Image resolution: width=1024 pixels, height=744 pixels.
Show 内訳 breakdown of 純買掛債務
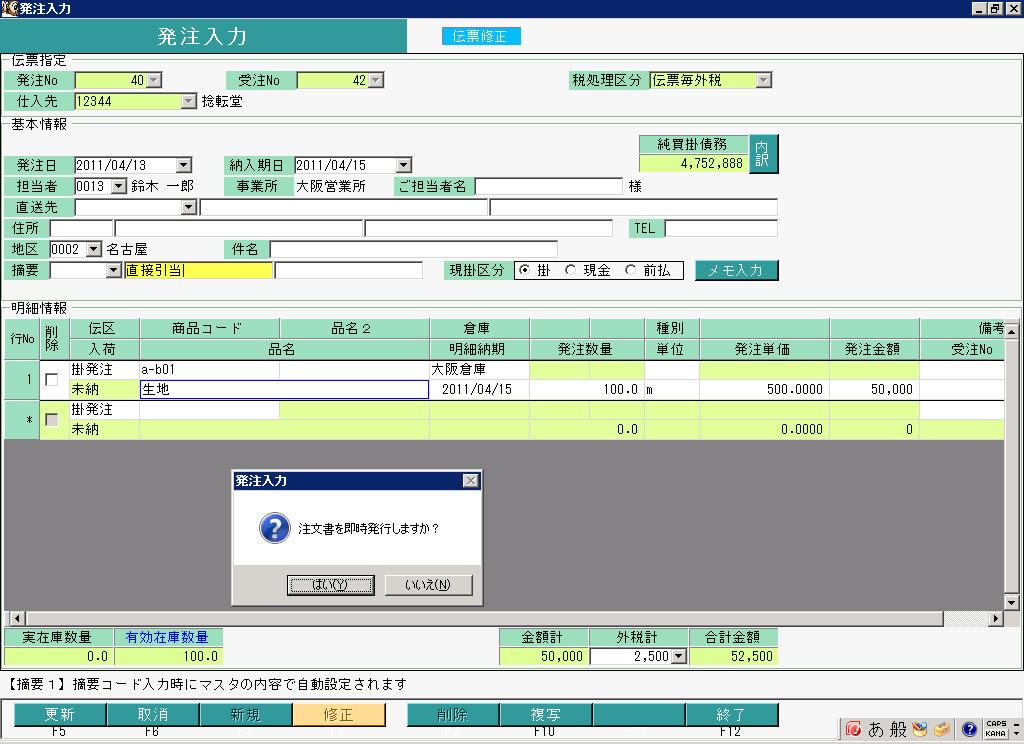click(762, 154)
